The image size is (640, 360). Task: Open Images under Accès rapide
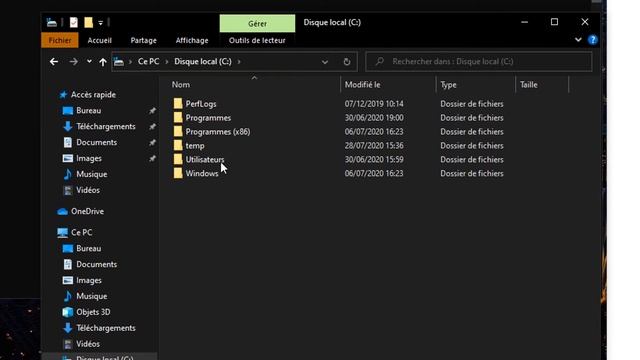click(89, 158)
